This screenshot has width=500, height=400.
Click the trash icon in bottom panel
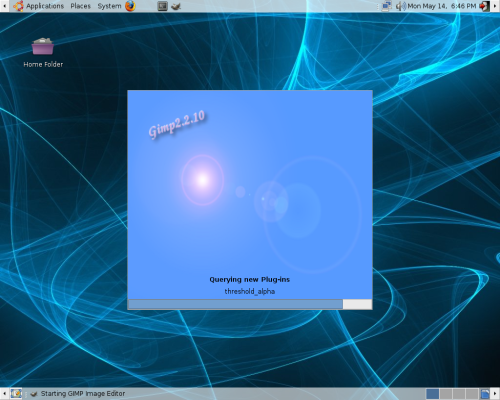(485, 394)
